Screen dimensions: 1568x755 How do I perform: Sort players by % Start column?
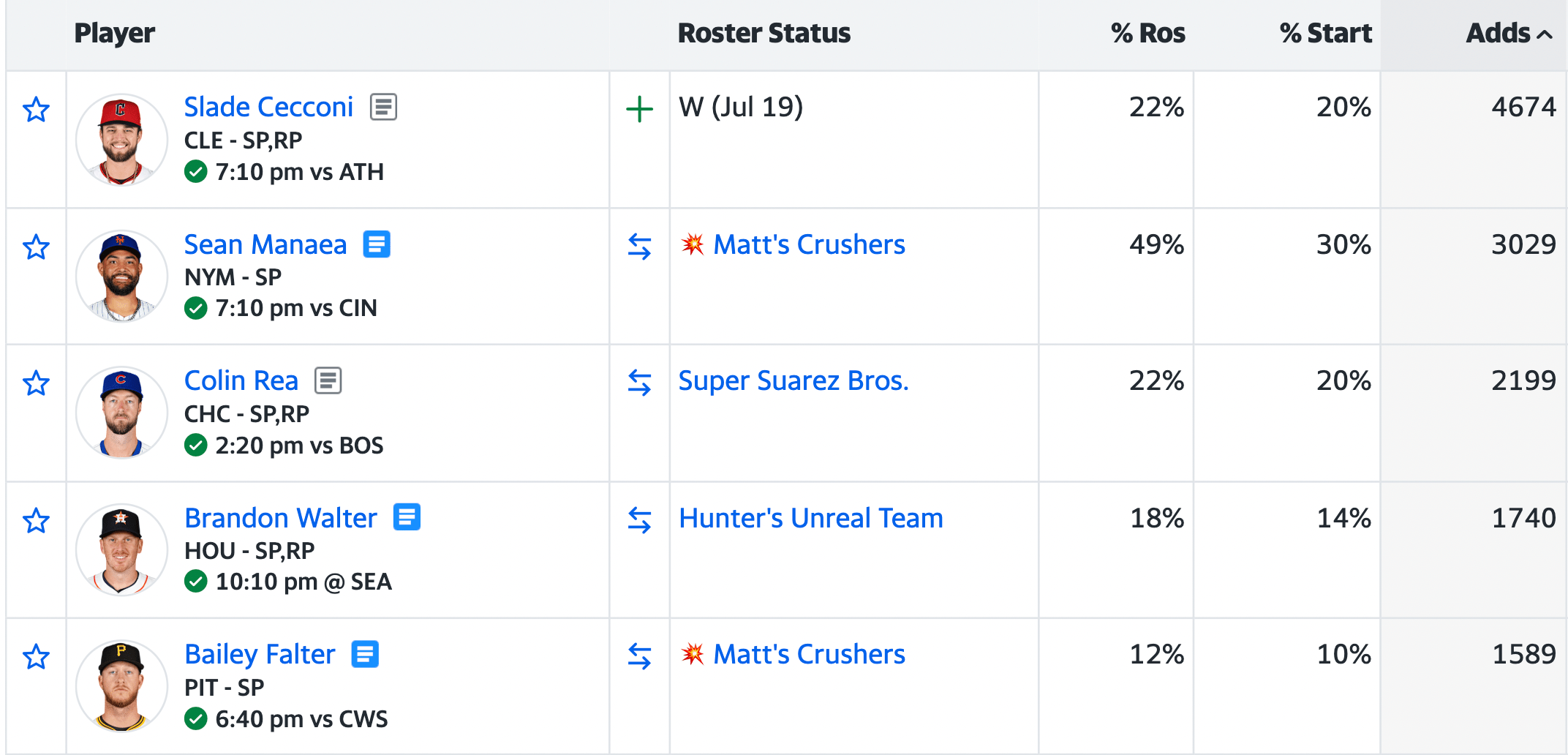coord(1324,34)
